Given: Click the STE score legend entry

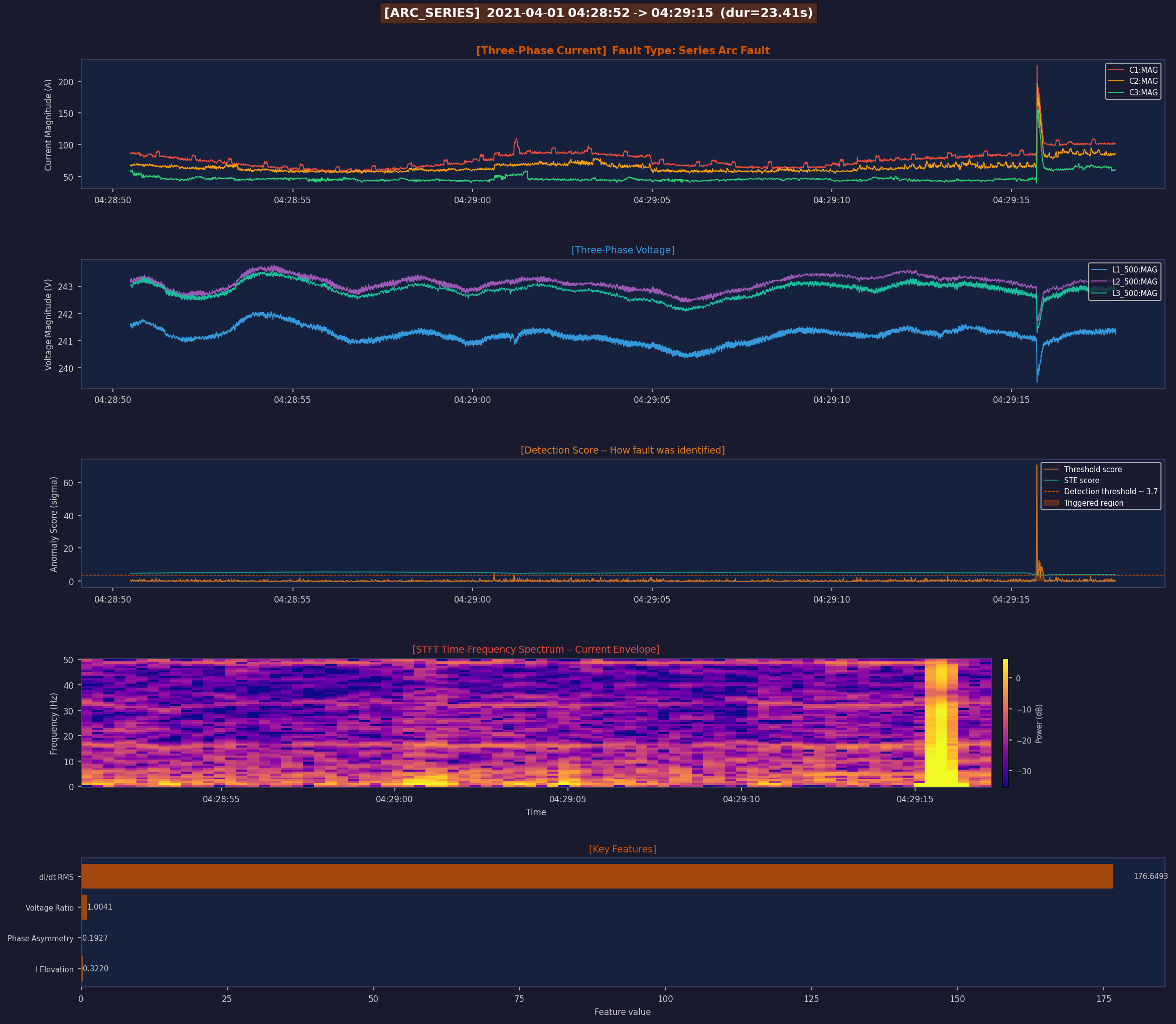Looking at the screenshot, I should [1081, 481].
